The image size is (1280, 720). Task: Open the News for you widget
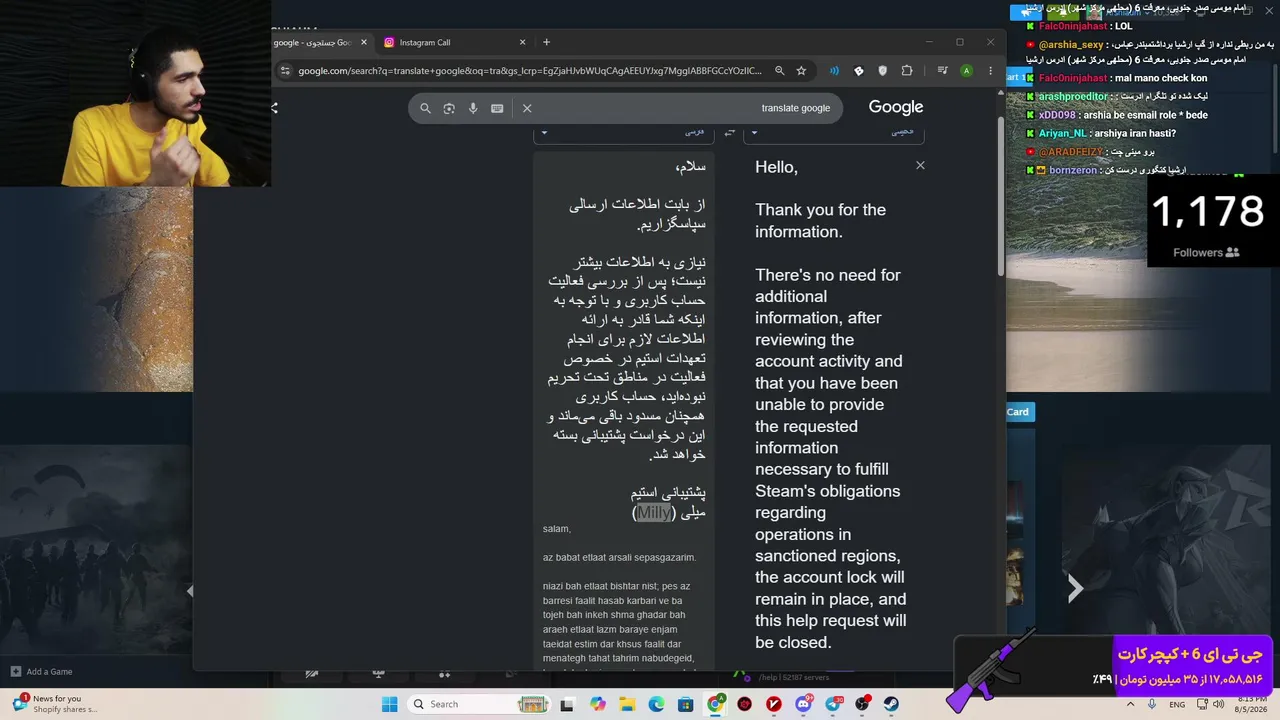[x=55, y=704]
